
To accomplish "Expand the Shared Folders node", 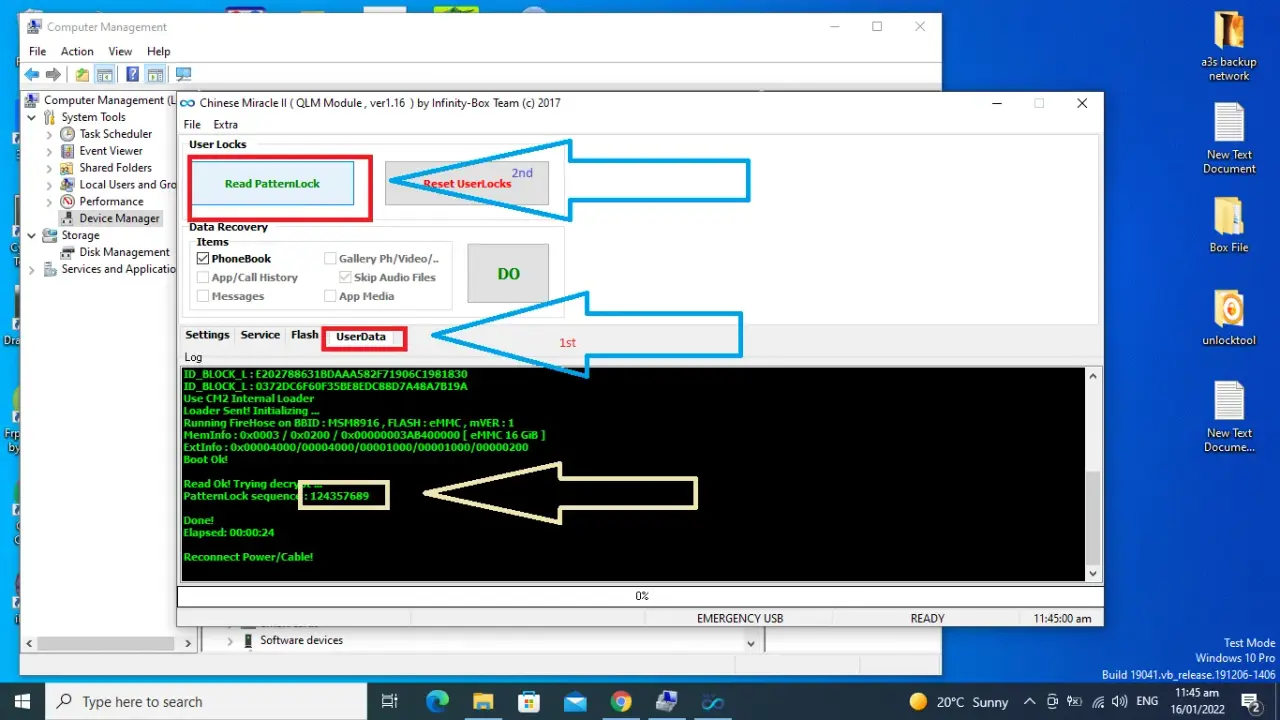I will tap(49, 168).
